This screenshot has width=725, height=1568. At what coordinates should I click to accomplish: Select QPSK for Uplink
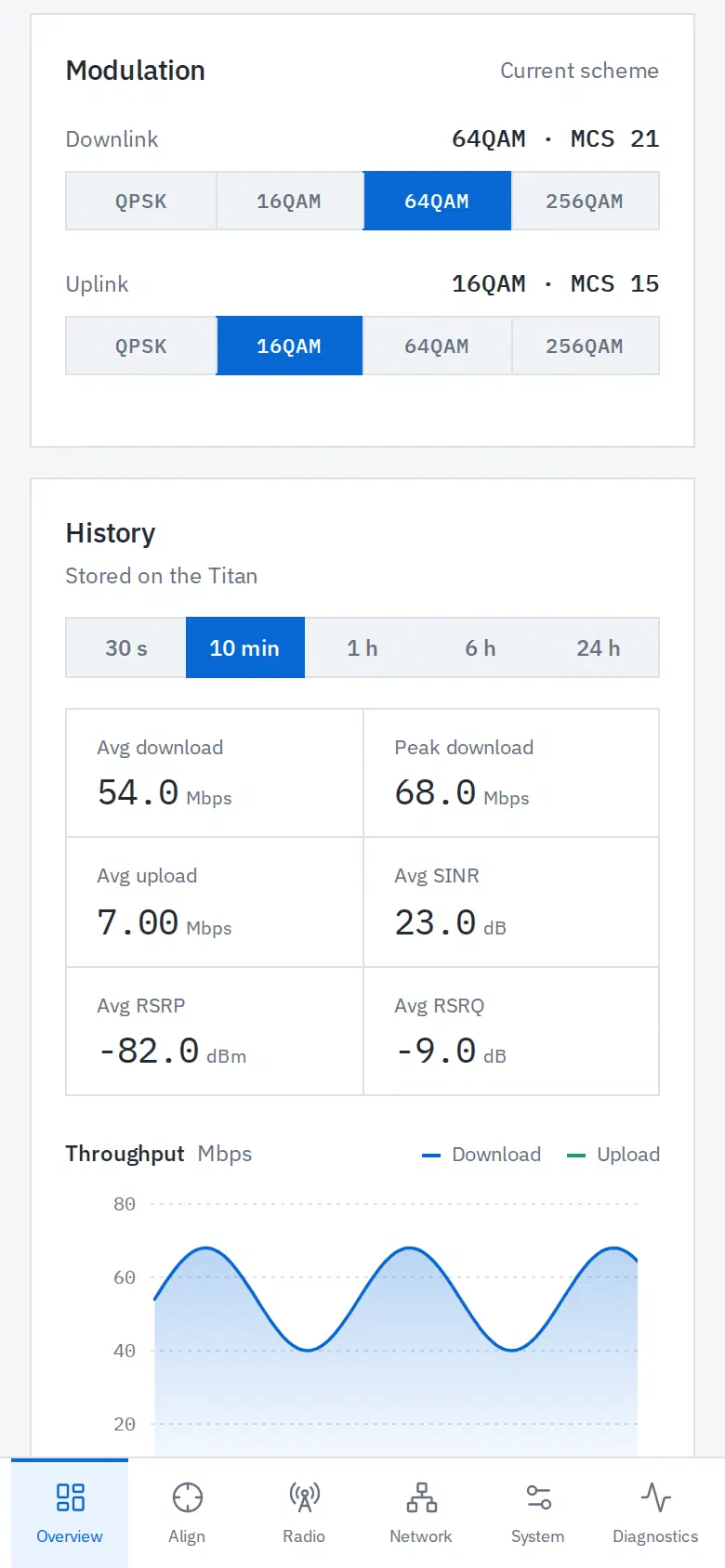[141, 346]
